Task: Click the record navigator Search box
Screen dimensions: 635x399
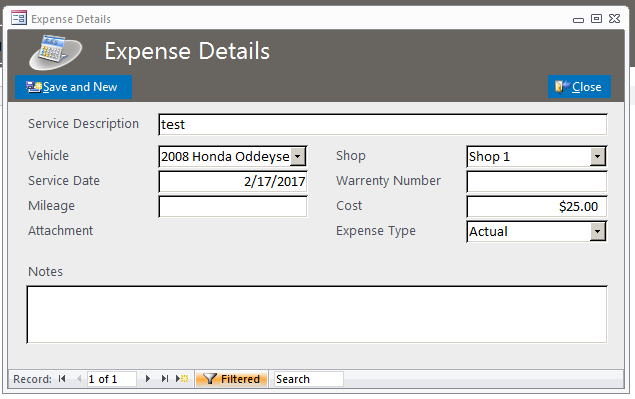Action: point(309,379)
